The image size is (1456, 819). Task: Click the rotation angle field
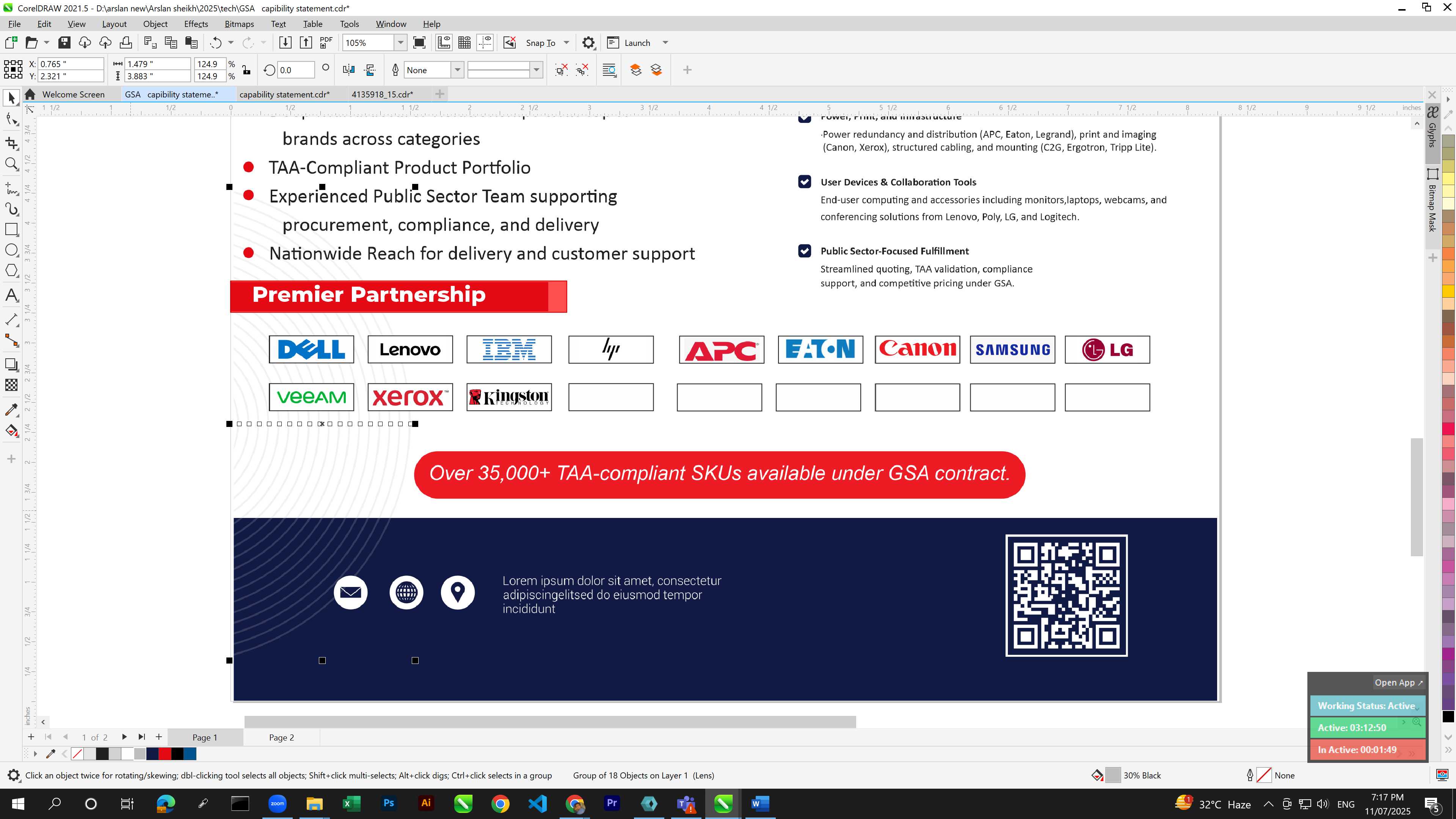(x=295, y=70)
